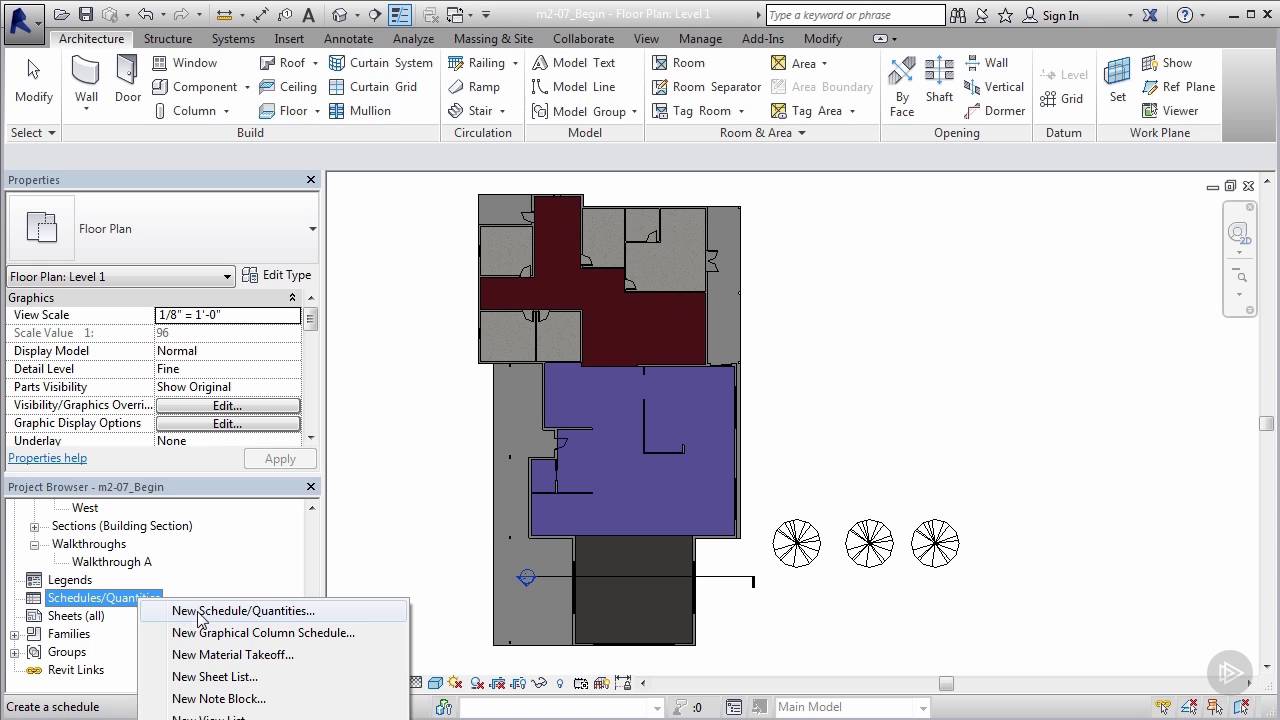
Task: Collapse the Walkthroughs tree node
Action: click(x=34, y=544)
